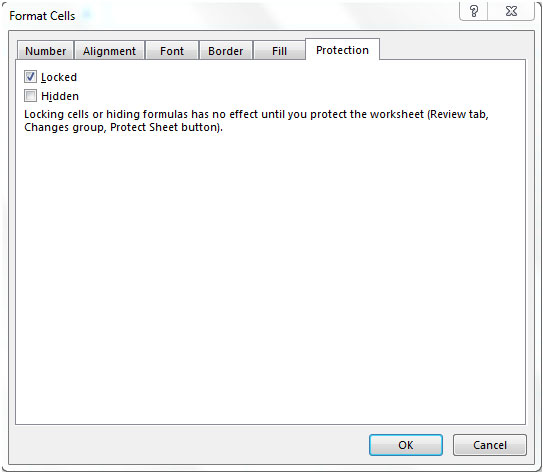Click the empty white Protection pane area
Screen dimensions: 544x474
(x=270, y=278)
